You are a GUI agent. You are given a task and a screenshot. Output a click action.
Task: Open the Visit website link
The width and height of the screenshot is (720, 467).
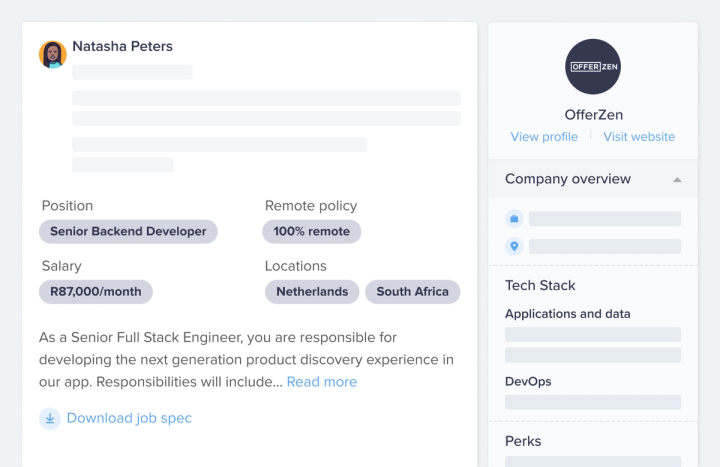[x=639, y=137]
